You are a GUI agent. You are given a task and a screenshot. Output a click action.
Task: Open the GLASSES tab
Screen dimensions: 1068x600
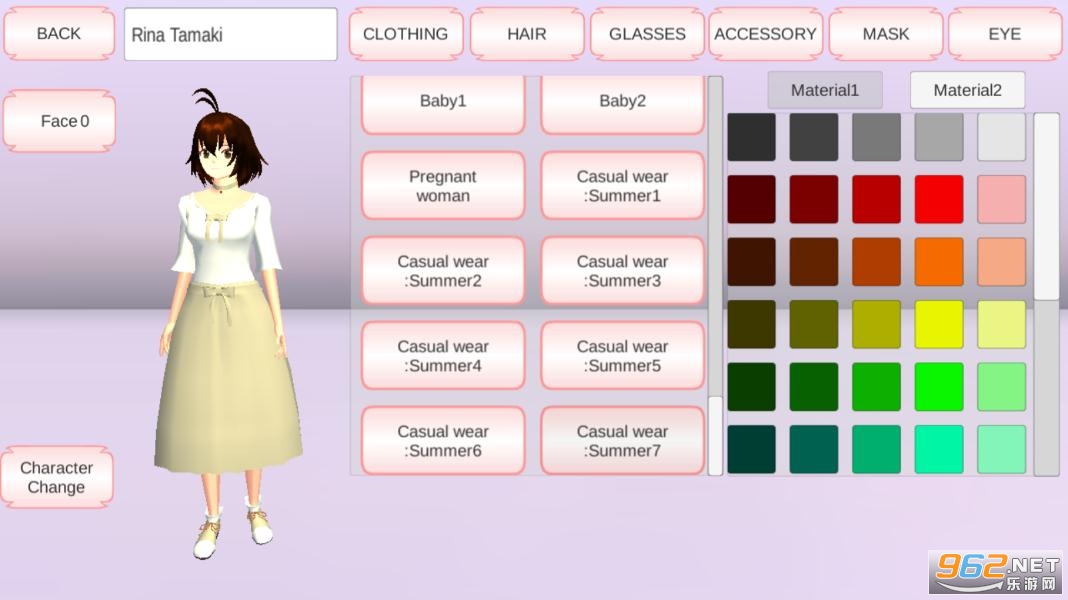[647, 34]
